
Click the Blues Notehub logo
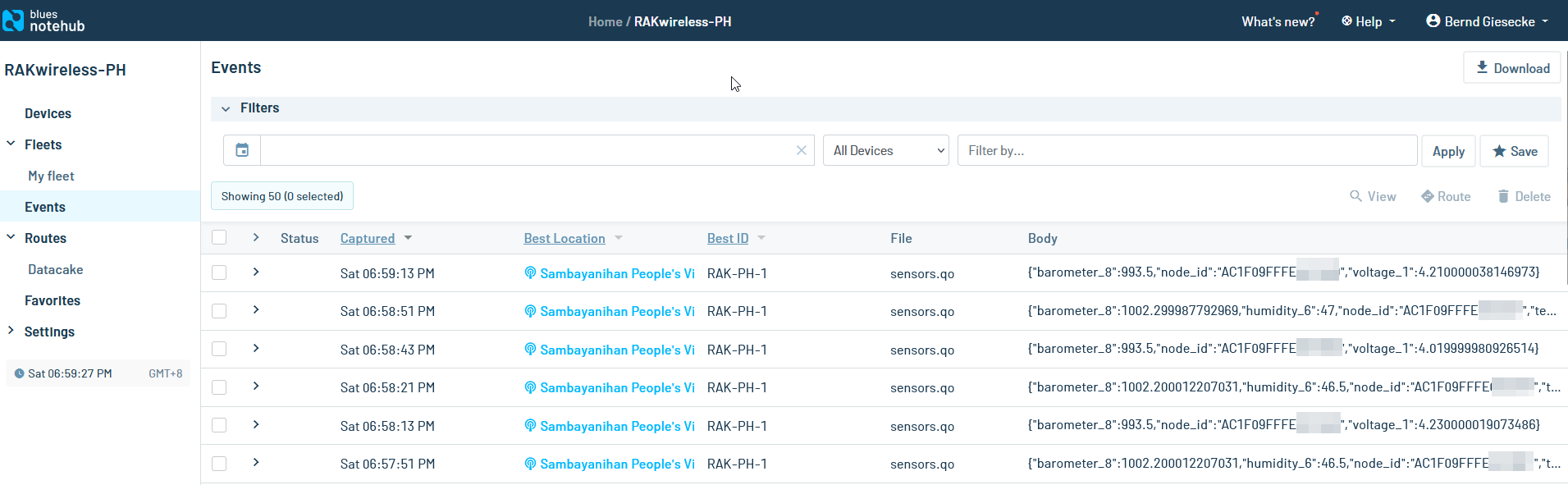43,21
